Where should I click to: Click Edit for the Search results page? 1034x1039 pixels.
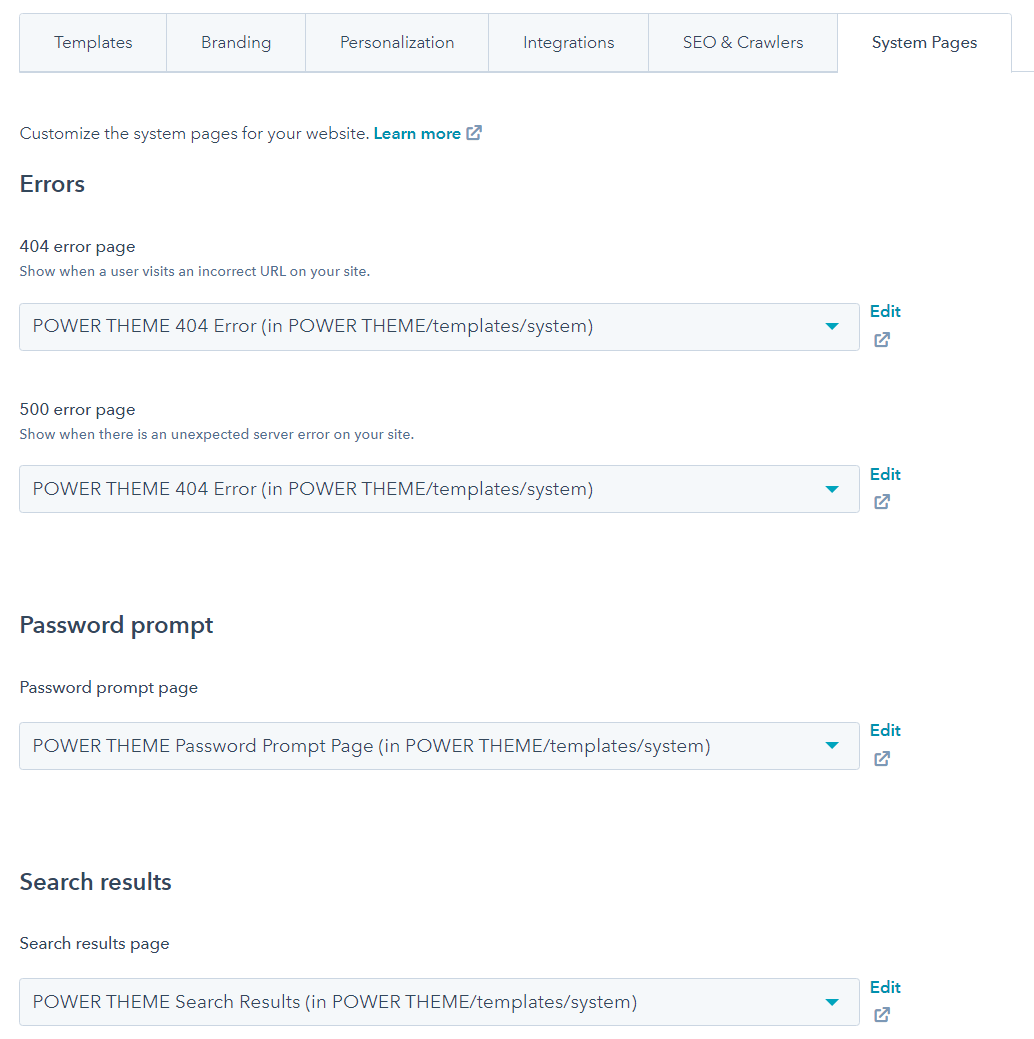point(884,987)
